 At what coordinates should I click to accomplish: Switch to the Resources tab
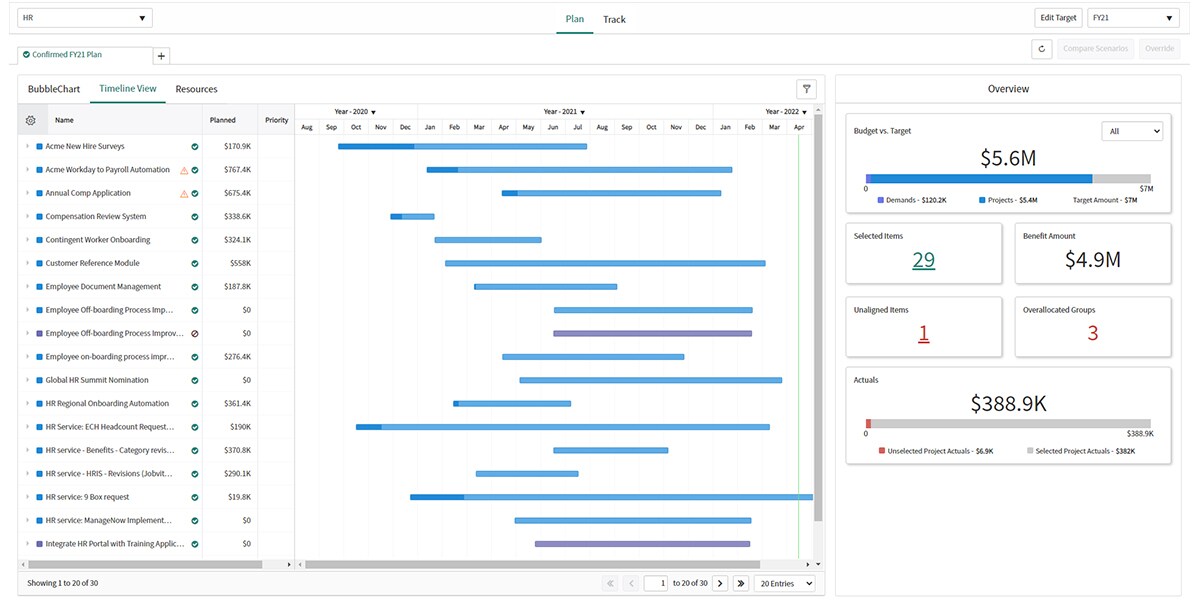(196, 89)
